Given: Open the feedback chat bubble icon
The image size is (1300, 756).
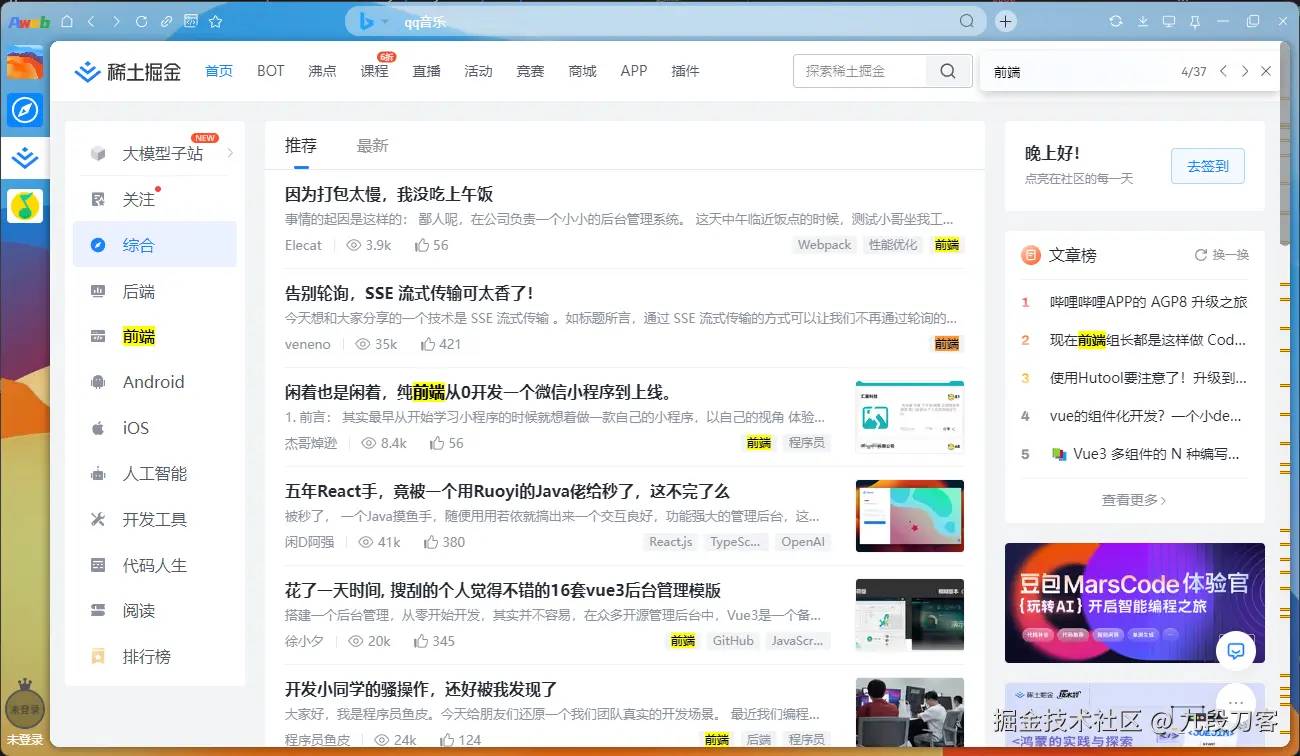Looking at the screenshot, I should pyautogui.click(x=1236, y=651).
